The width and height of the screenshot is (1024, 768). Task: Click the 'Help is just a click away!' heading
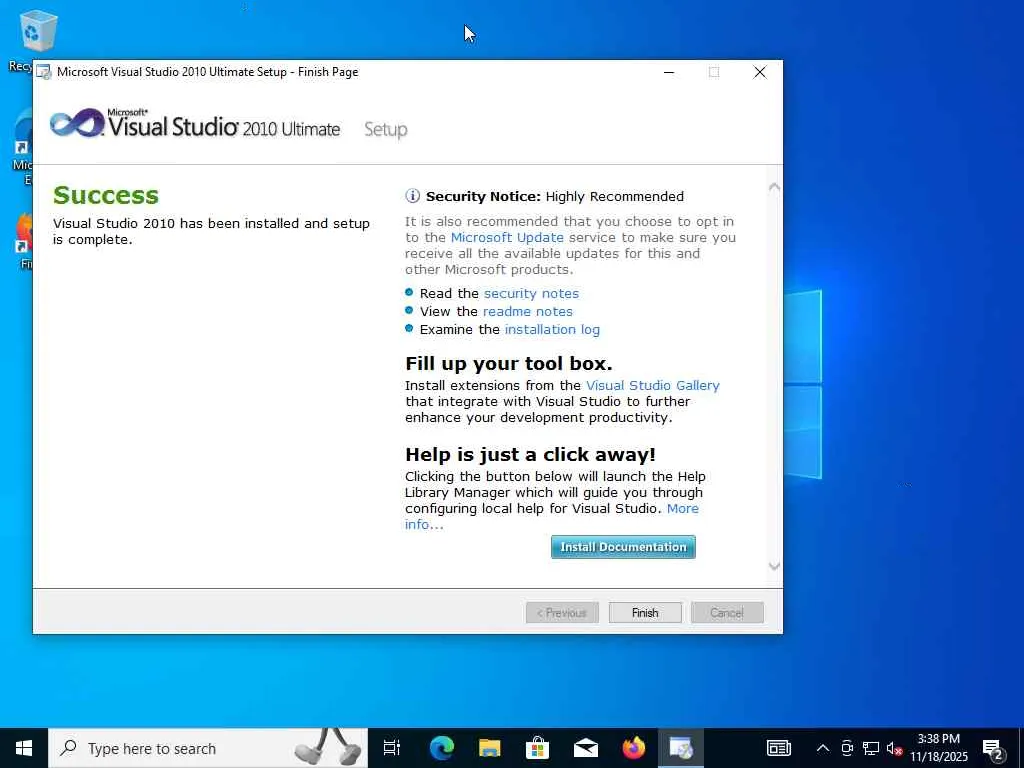coord(530,454)
